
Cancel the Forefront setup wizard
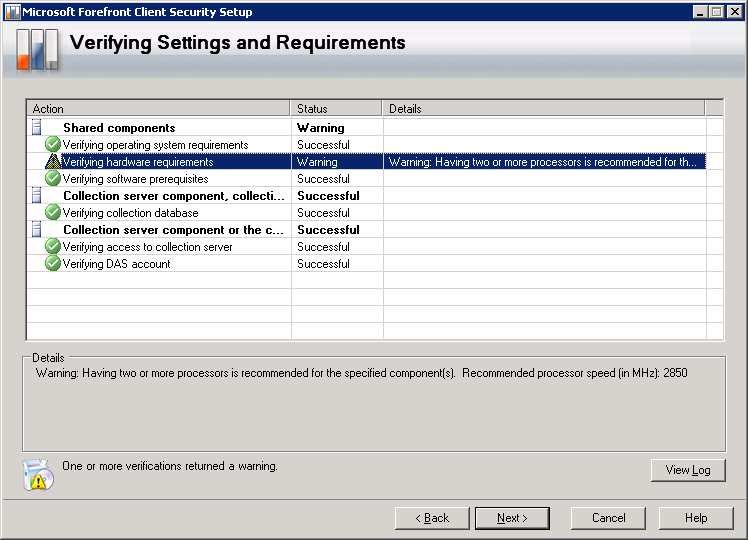click(x=608, y=518)
